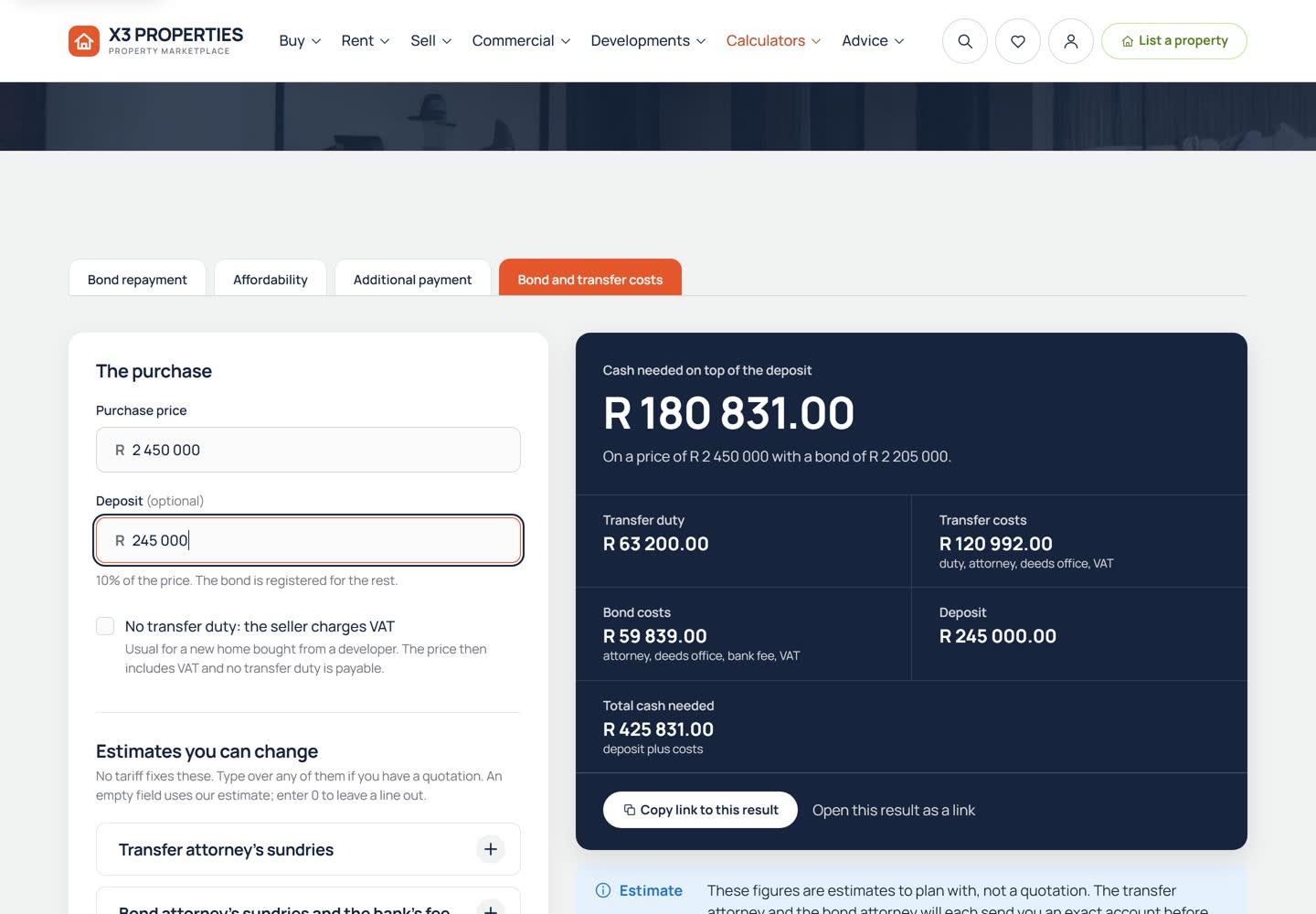Image resolution: width=1316 pixels, height=914 pixels.
Task: Click the Total cash needed R 425 831.00
Action: [658, 729]
